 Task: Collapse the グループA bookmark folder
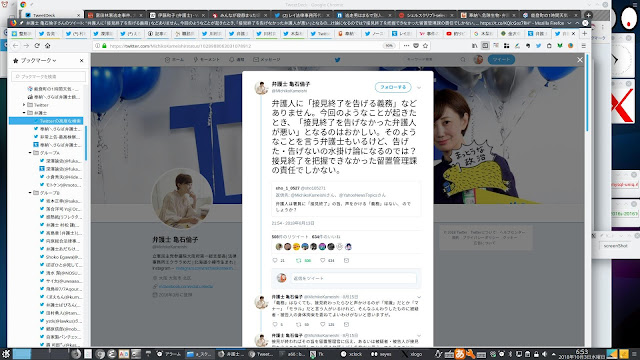(30, 153)
